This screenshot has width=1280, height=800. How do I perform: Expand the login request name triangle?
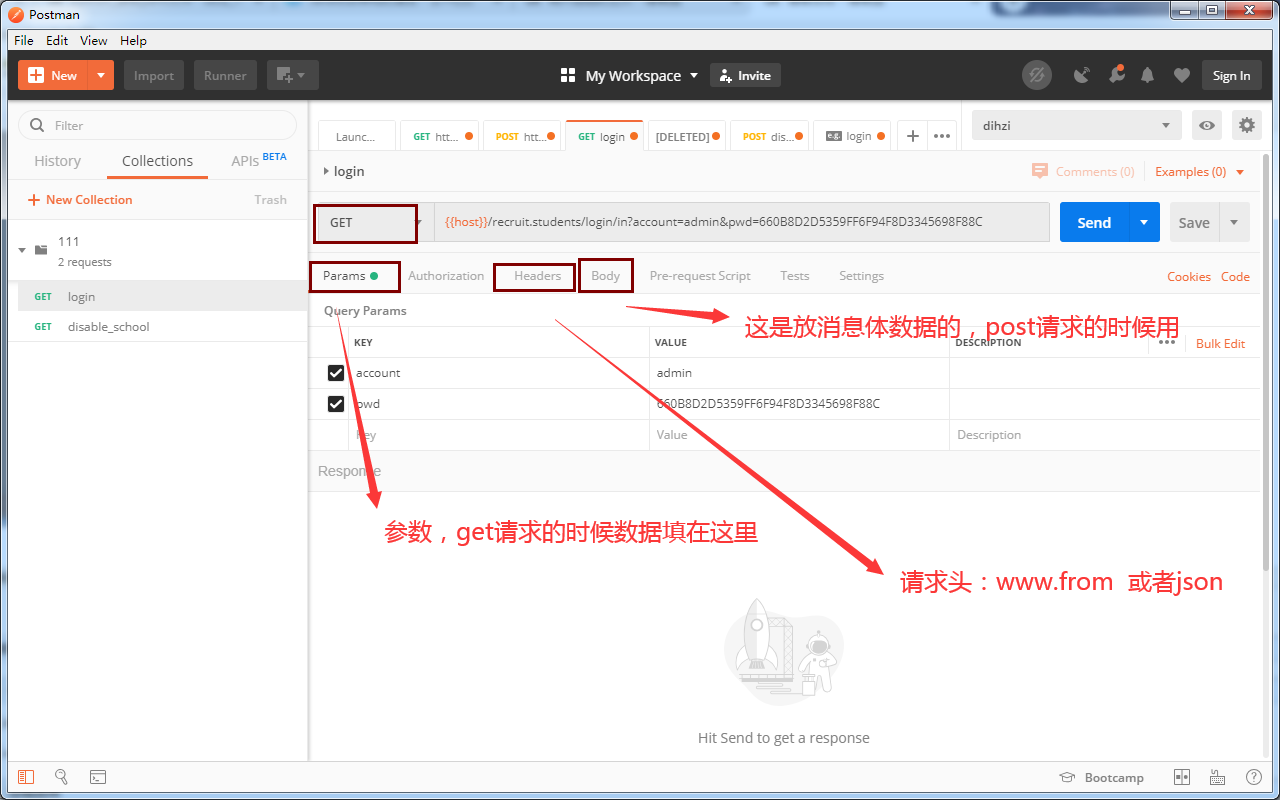pos(326,171)
